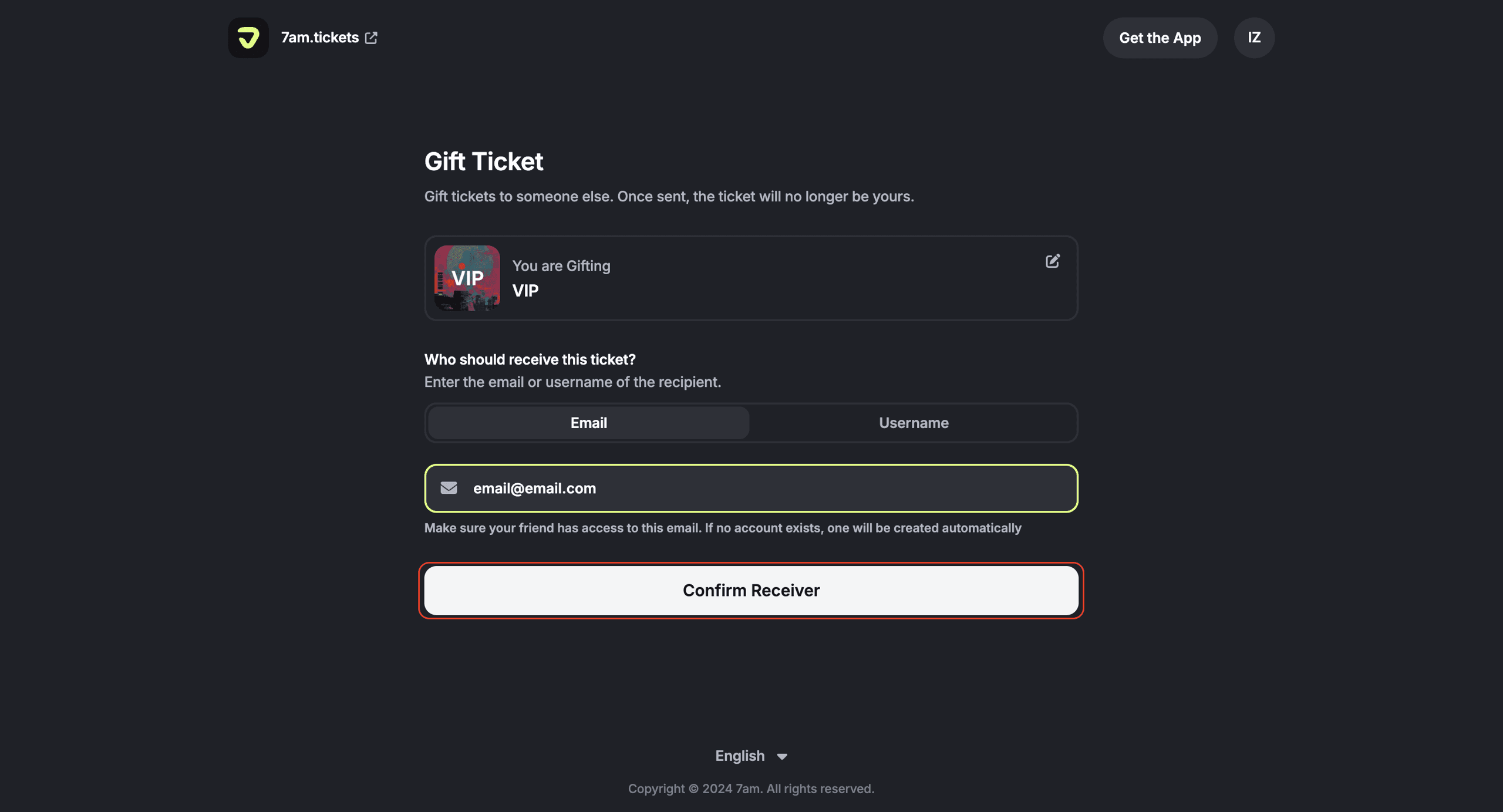Click the VIP ticket name text

525,291
